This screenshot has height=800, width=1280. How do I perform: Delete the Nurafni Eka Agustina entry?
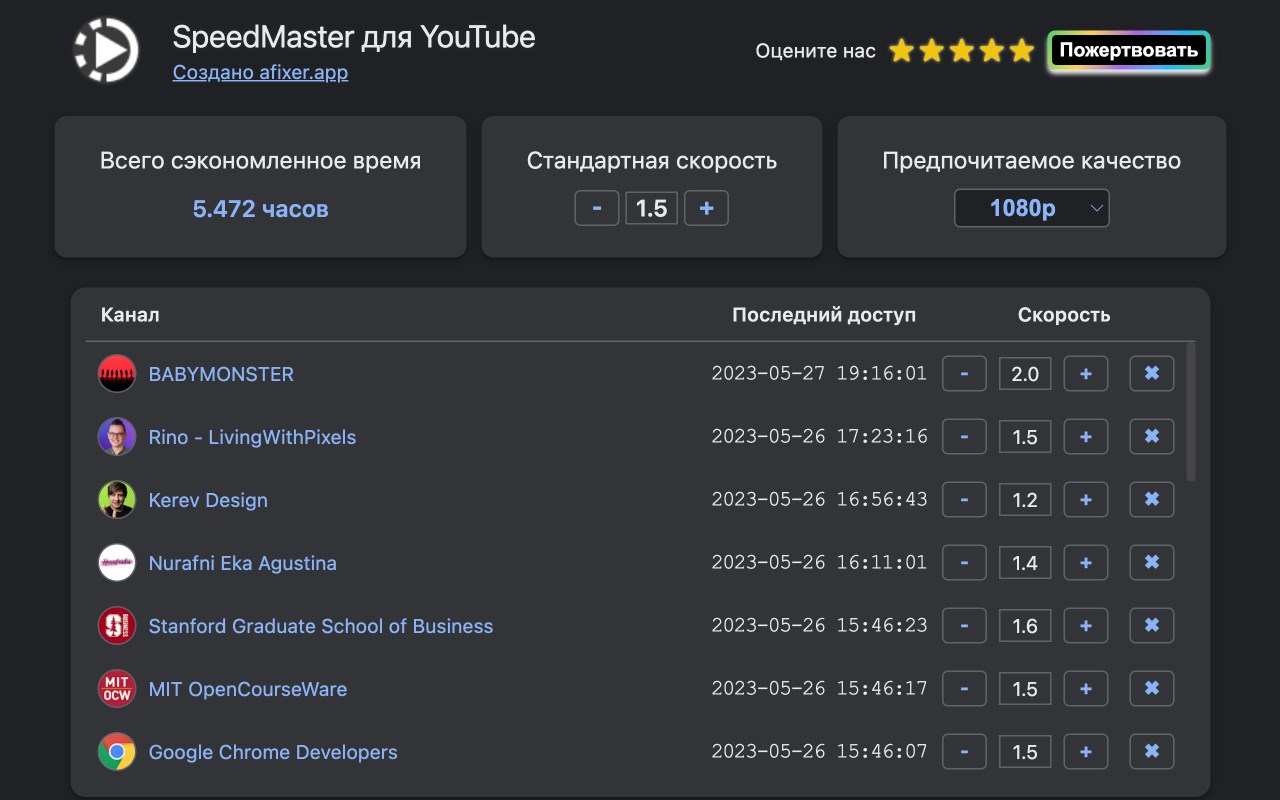point(1152,563)
